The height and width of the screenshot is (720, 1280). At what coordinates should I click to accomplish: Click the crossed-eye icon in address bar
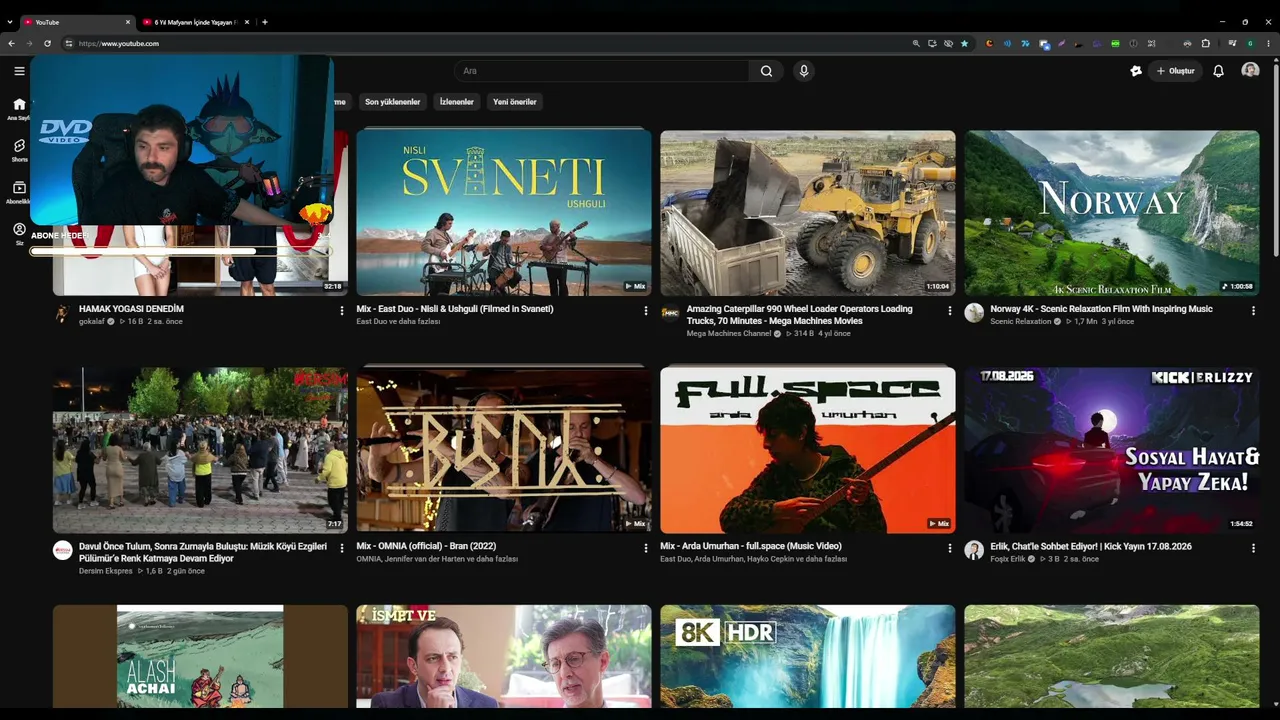pyautogui.click(x=948, y=43)
